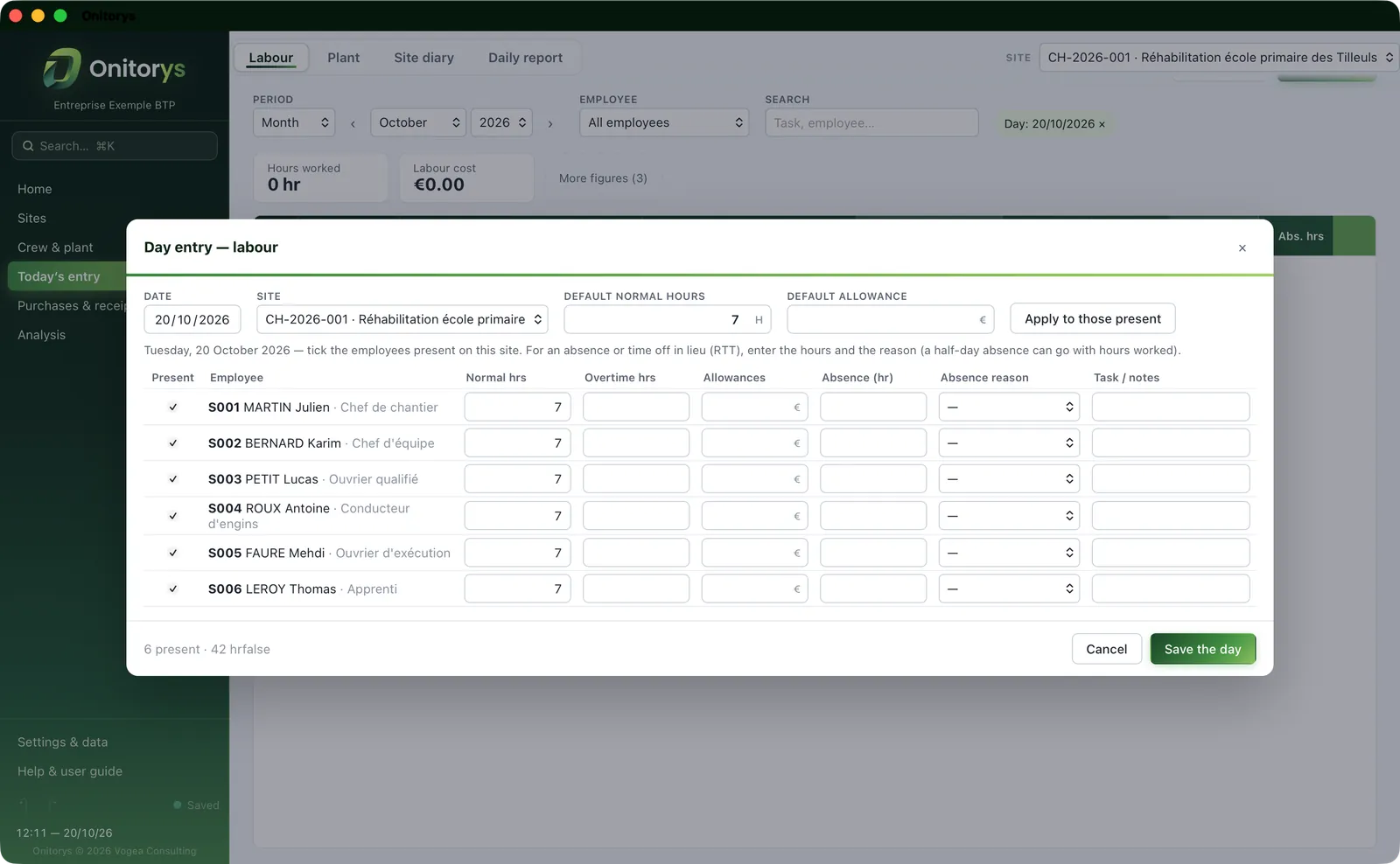Click the Save the day button
Screen dimensions: 1400x864
click(x=1203, y=649)
